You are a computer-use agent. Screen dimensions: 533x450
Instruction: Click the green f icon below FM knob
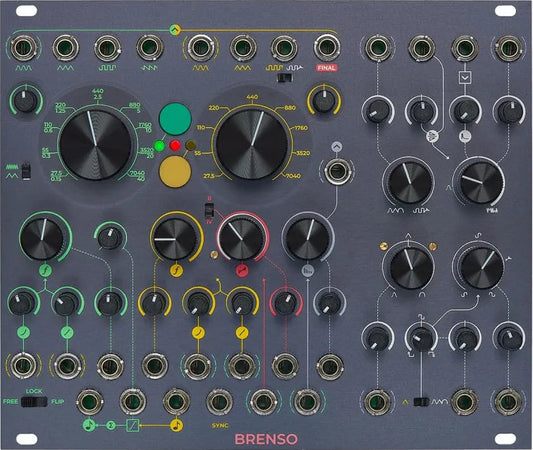tap(46, 271)
